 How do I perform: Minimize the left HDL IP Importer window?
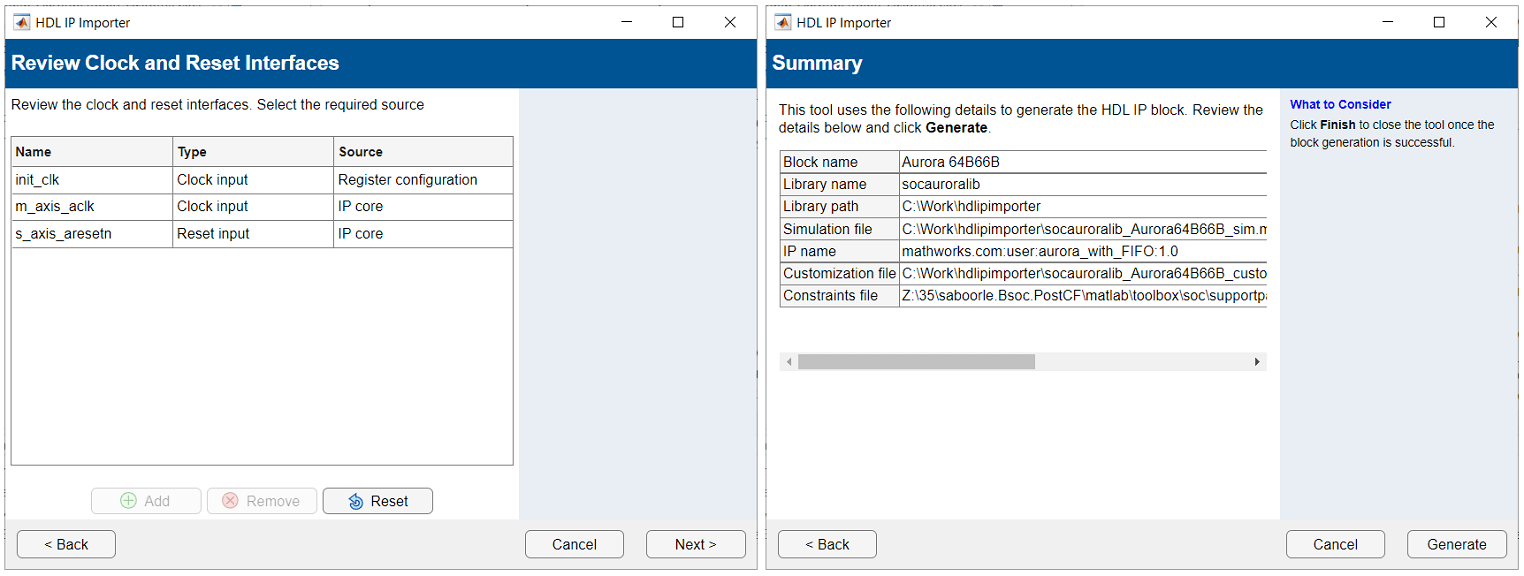[626, 22]
